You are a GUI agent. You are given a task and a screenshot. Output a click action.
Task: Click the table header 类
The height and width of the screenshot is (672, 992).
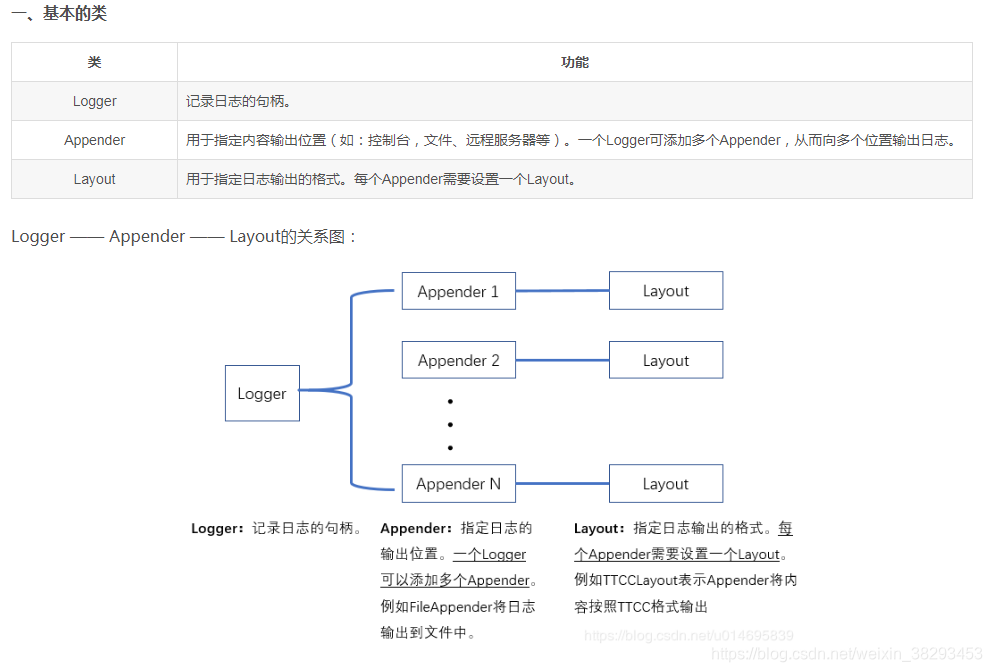coord(94,62)
